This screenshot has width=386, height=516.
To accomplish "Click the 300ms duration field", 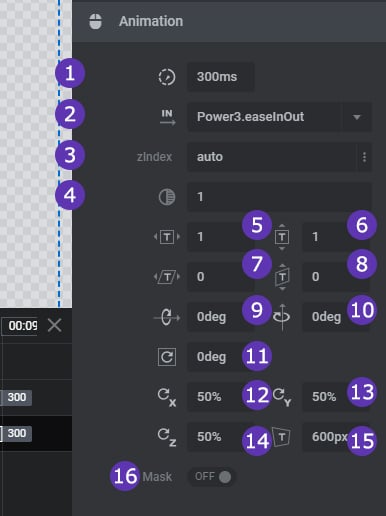I will click(221, 77).
